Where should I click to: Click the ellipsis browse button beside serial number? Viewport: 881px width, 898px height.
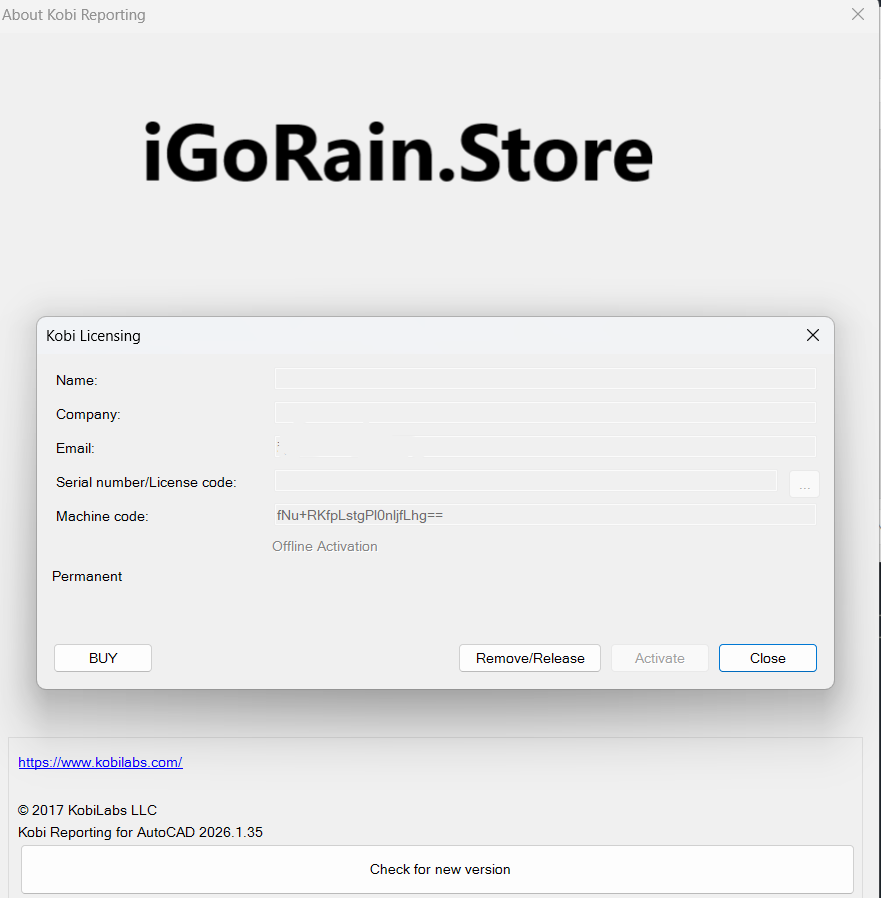[x=804, y=484]
